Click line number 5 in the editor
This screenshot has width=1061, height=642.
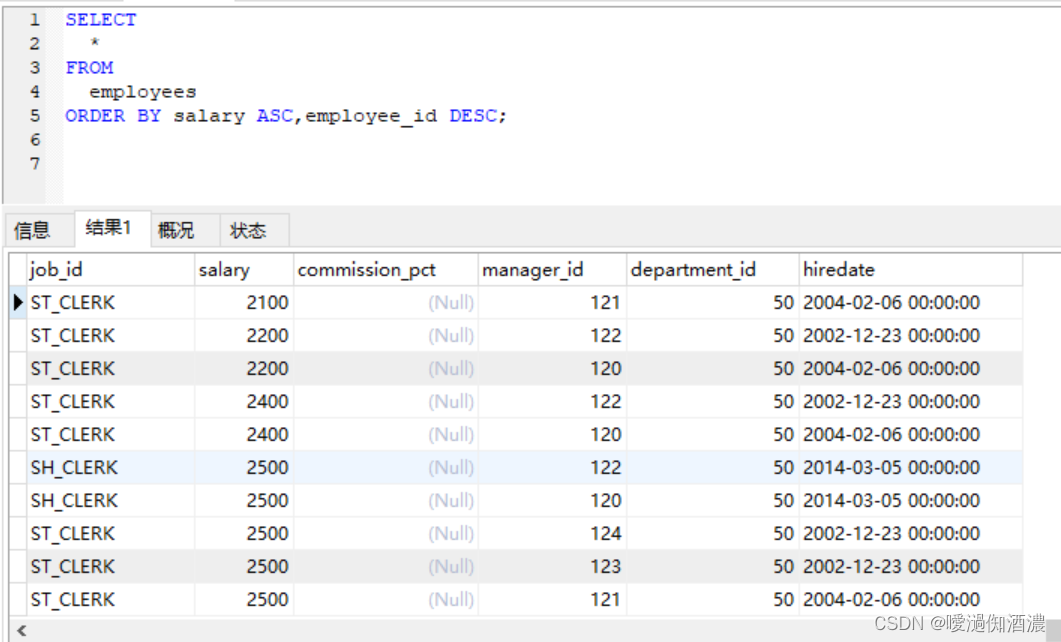click(35, 115)
